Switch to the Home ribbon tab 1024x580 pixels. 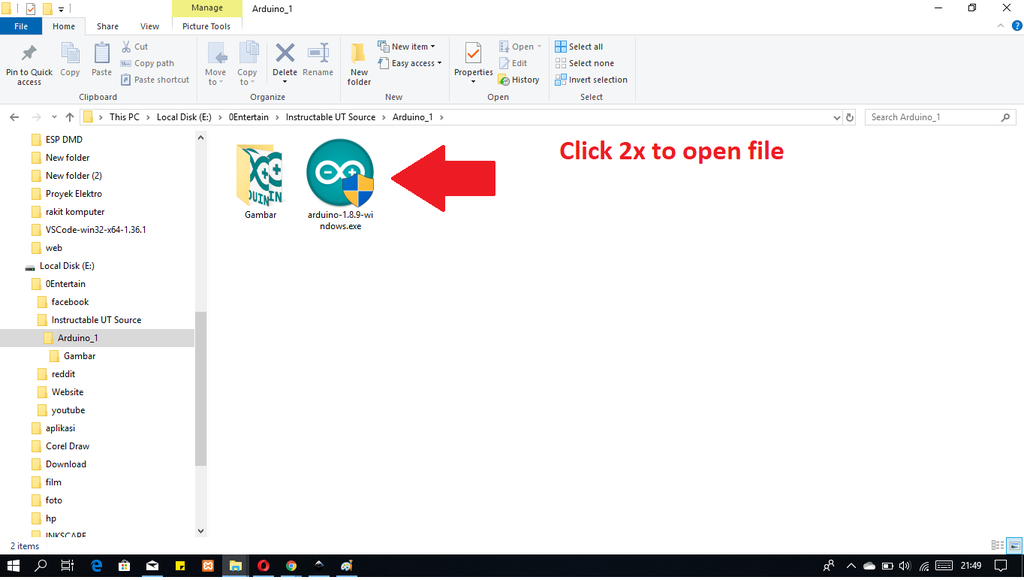coord(63,26)
